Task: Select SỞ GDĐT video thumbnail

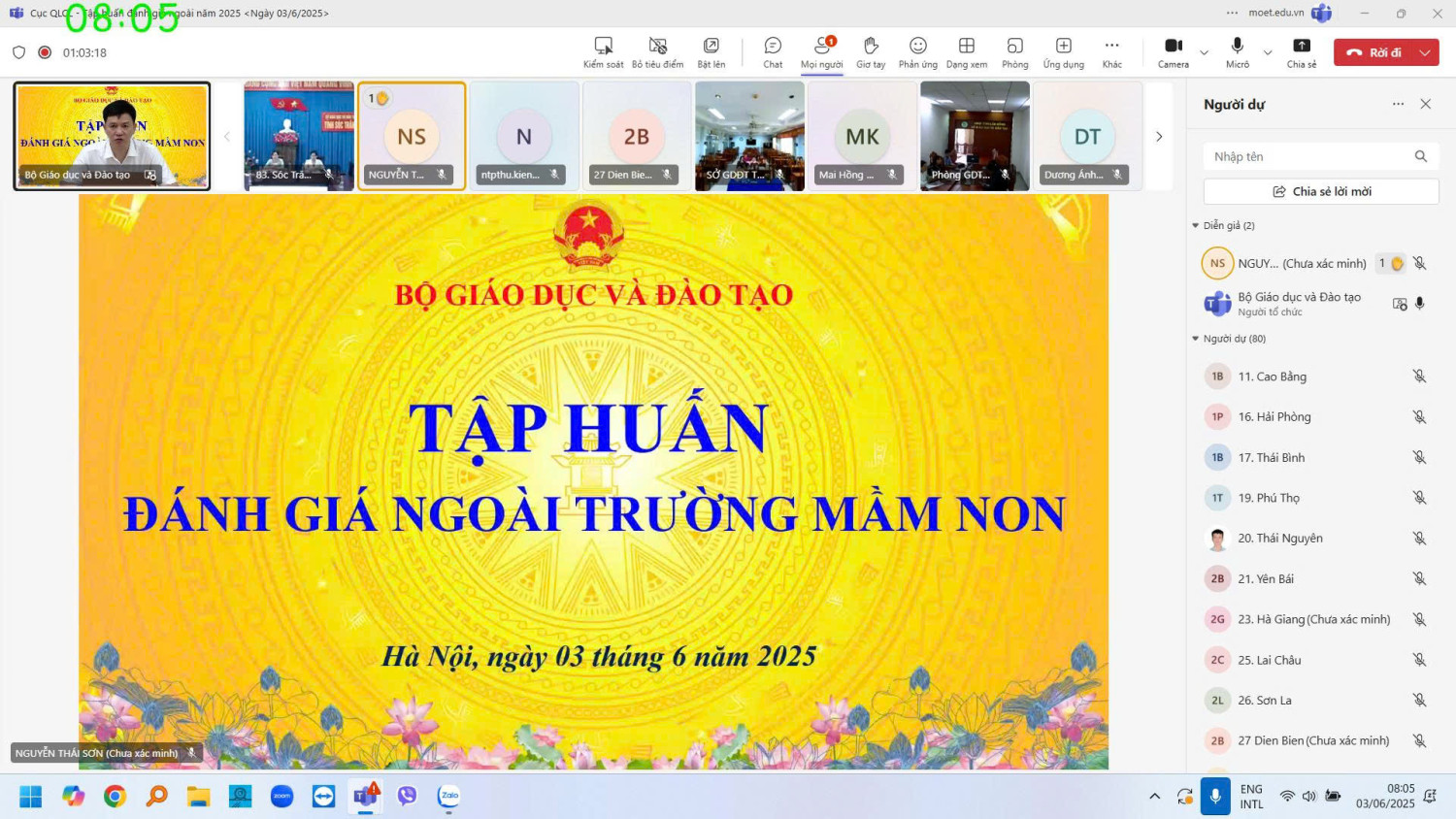Action: pos(749,136)
